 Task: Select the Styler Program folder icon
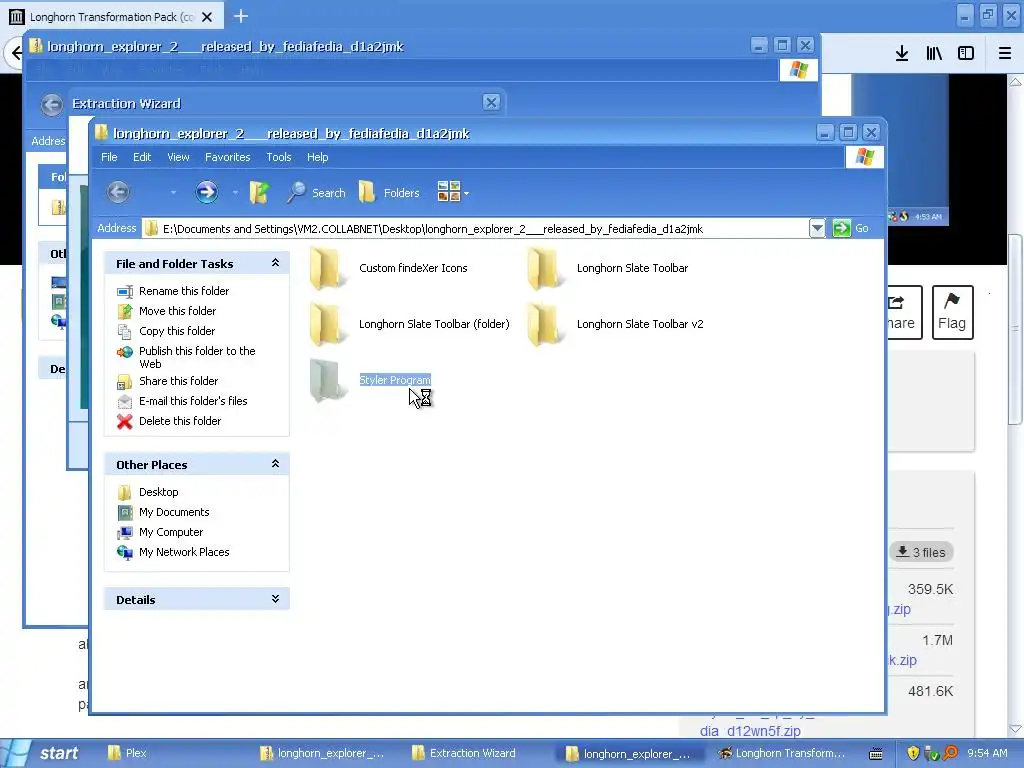click(326, 380)
